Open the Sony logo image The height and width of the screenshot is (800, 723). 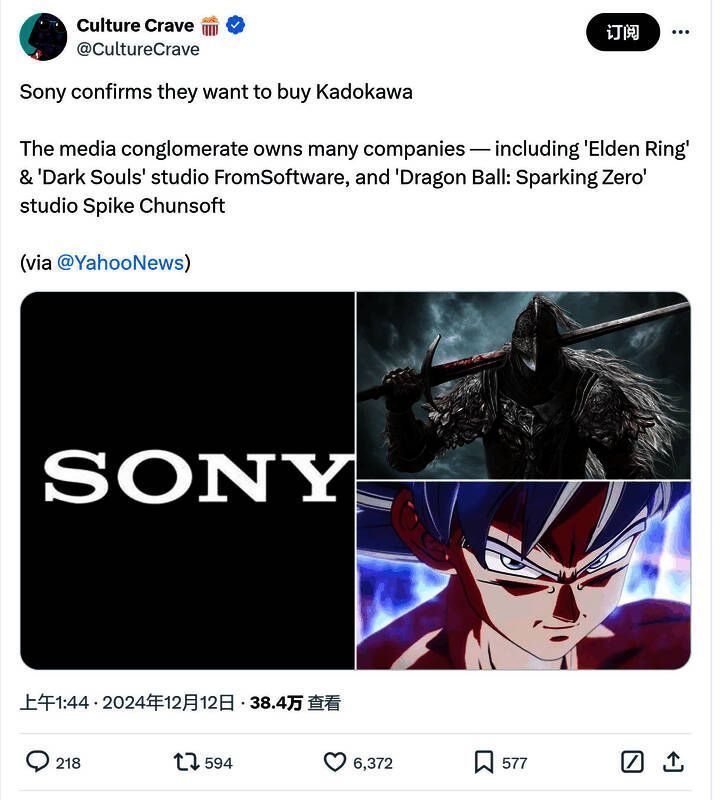188,480
